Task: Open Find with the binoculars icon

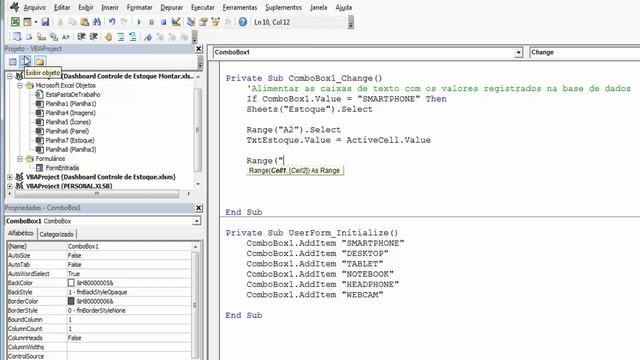Action: (97, 22)
